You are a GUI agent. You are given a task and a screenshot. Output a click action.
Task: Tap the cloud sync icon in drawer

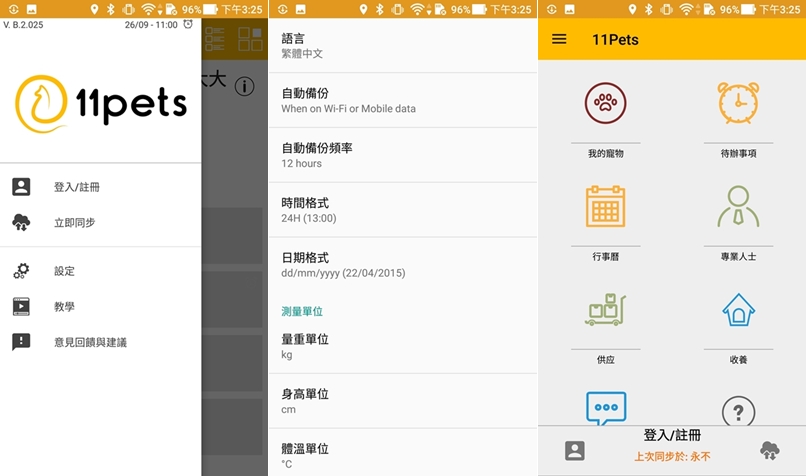pyautogui.click(x=21, y=223)
